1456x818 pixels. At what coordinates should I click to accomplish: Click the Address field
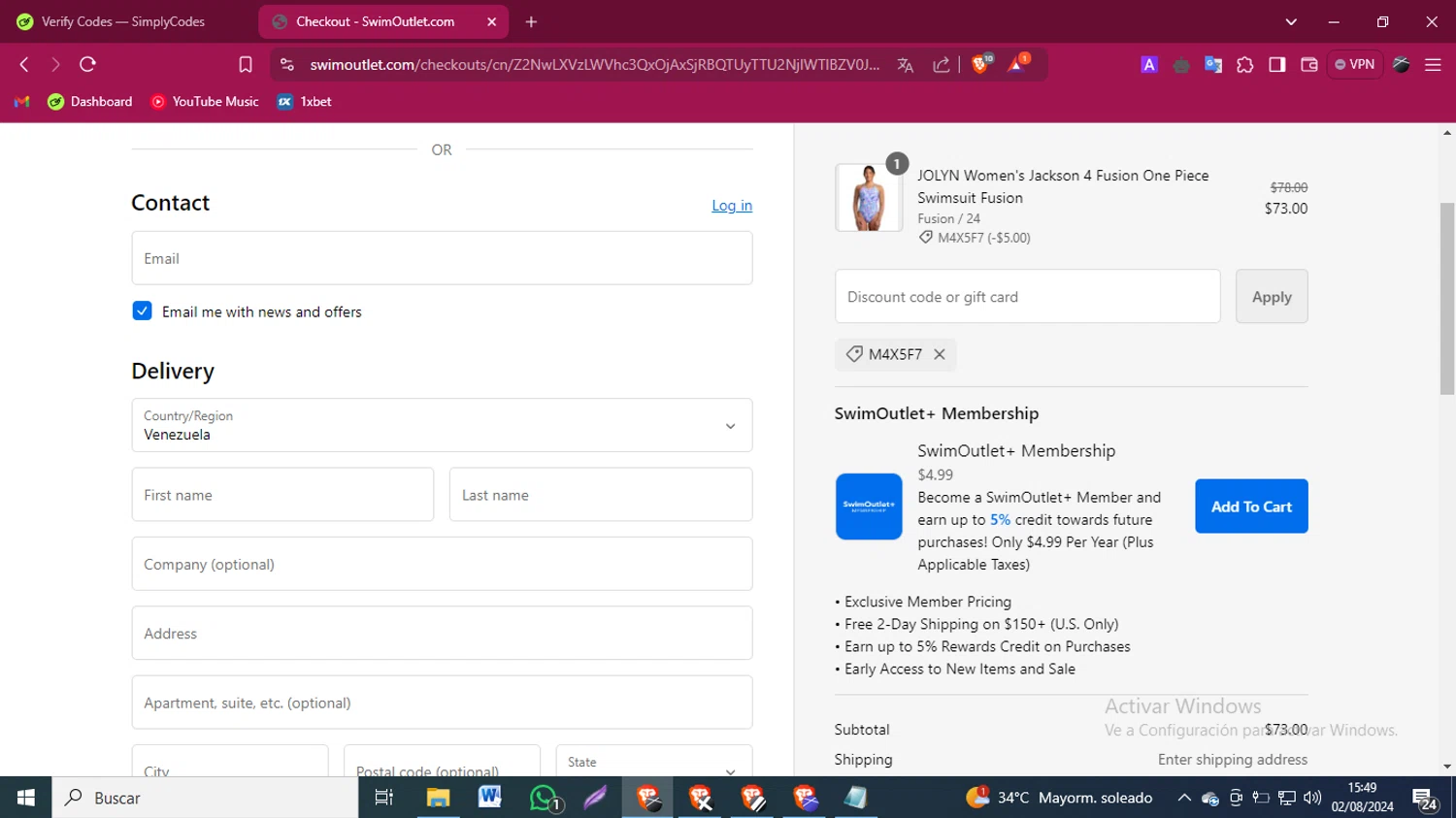[x=442, y=634]
